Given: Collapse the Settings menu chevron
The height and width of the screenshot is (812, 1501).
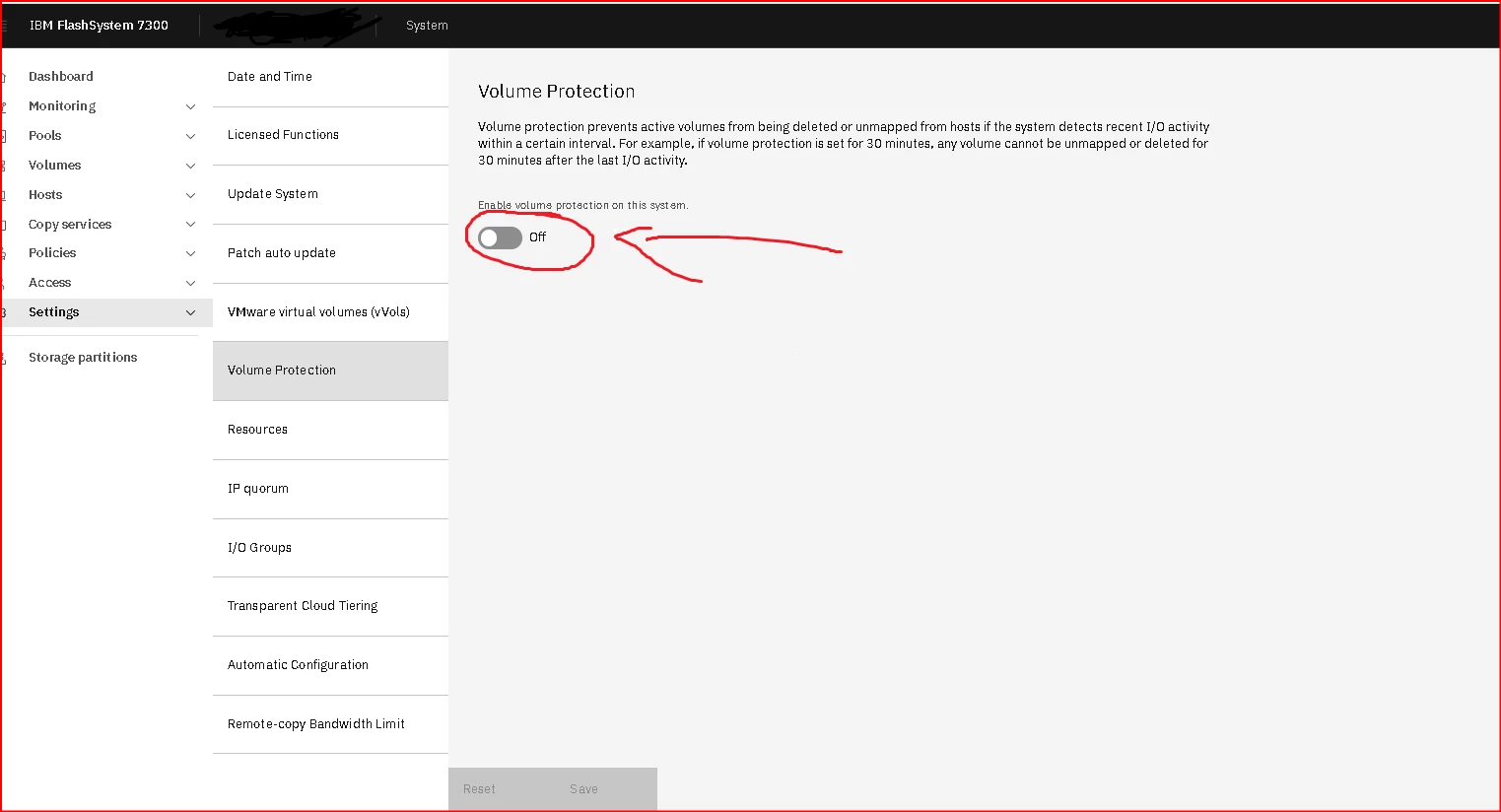Looking at the screenshot, I should [190, 312].
